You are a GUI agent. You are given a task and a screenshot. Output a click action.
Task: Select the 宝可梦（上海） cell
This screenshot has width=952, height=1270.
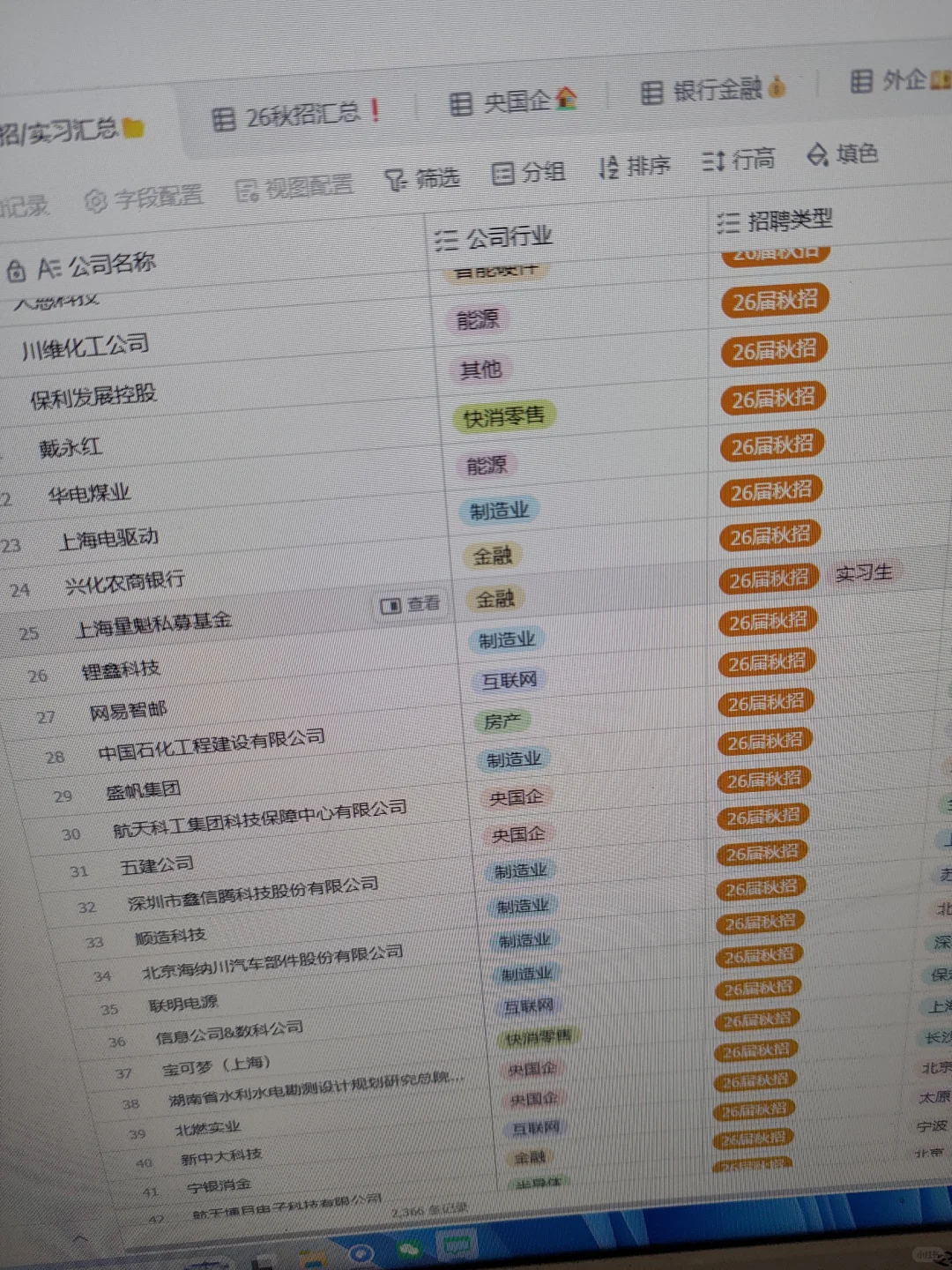216,1065
